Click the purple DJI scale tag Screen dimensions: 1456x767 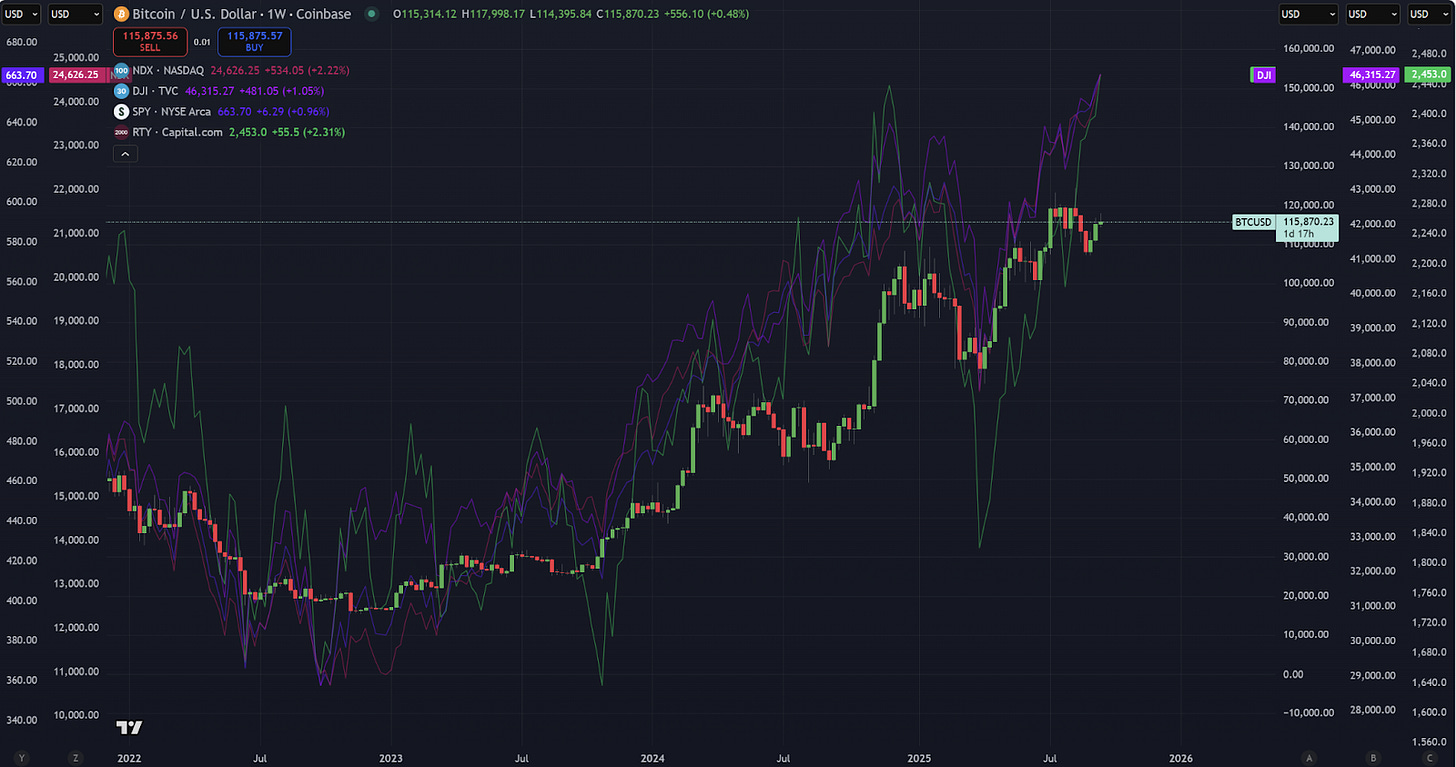click(1263, 74)
